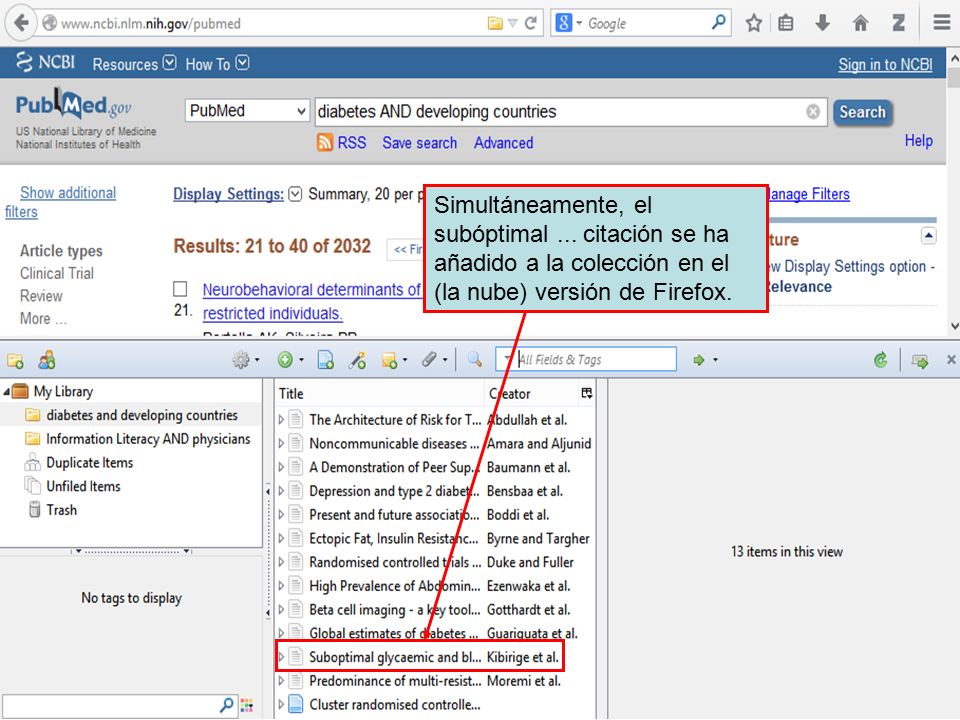Image resolution: width=960 pixels, height=720 pixels.
Task: Open the PubMed database dropdown
Action: [x=247, y=111]
